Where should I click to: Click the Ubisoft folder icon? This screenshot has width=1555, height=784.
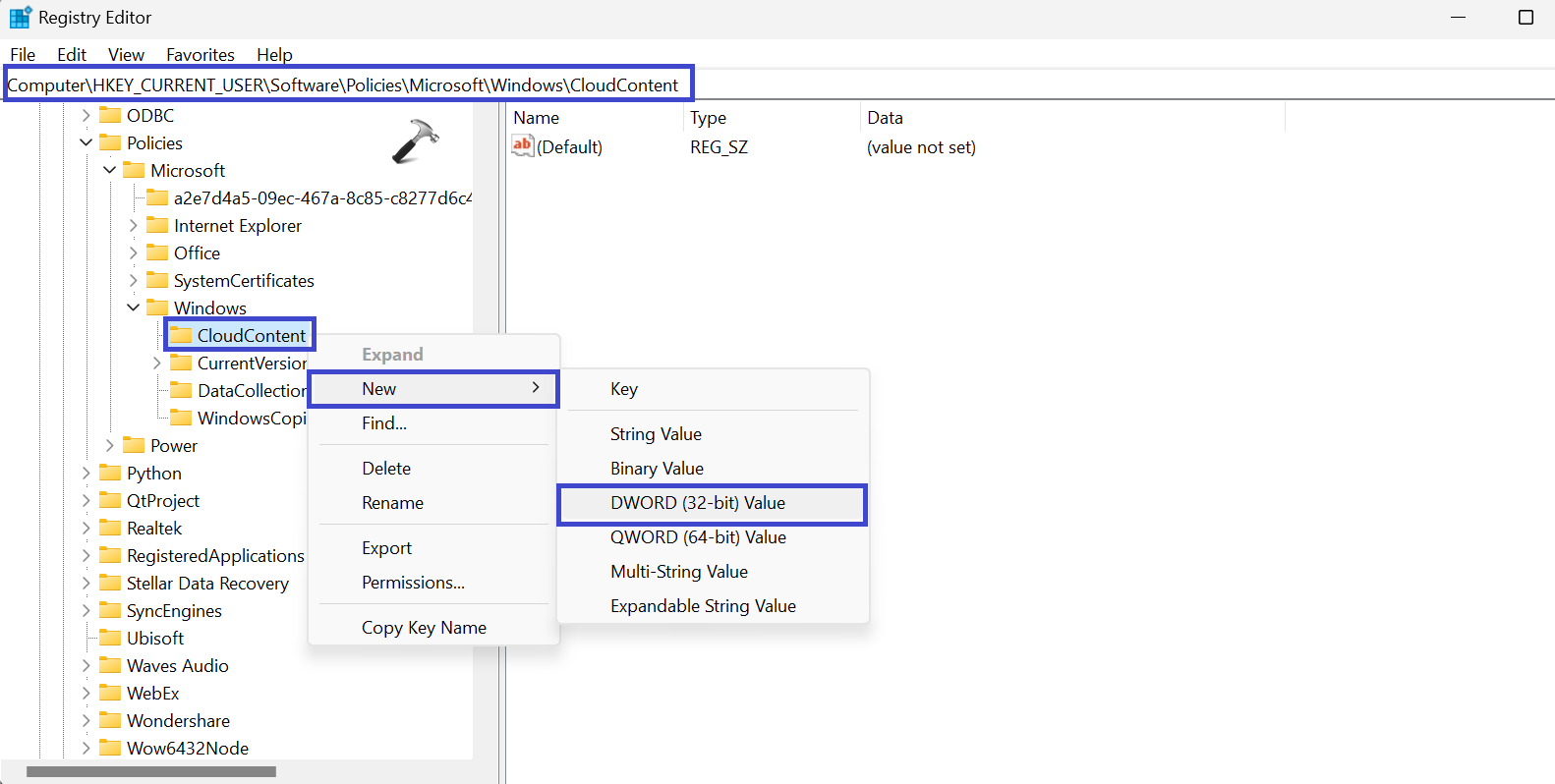point(110,638)
